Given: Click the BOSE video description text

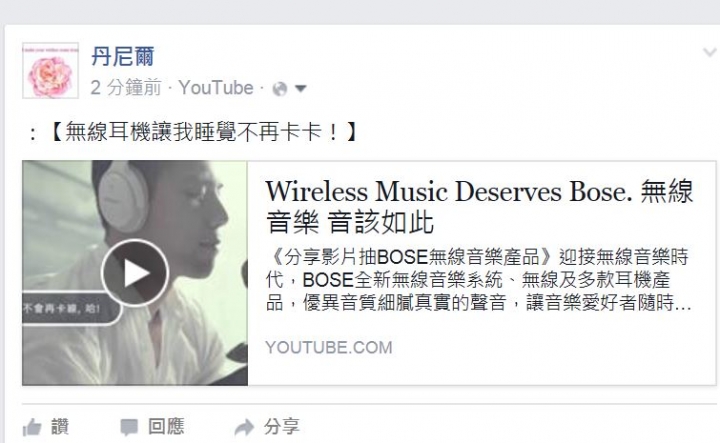Looking at the screenshot, I should click(478, 280).
